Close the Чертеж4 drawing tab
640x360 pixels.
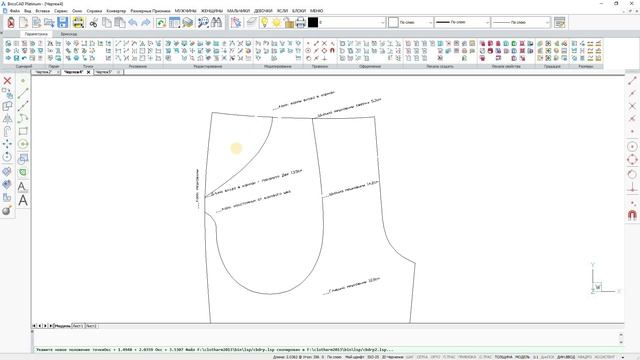[88, 72]
